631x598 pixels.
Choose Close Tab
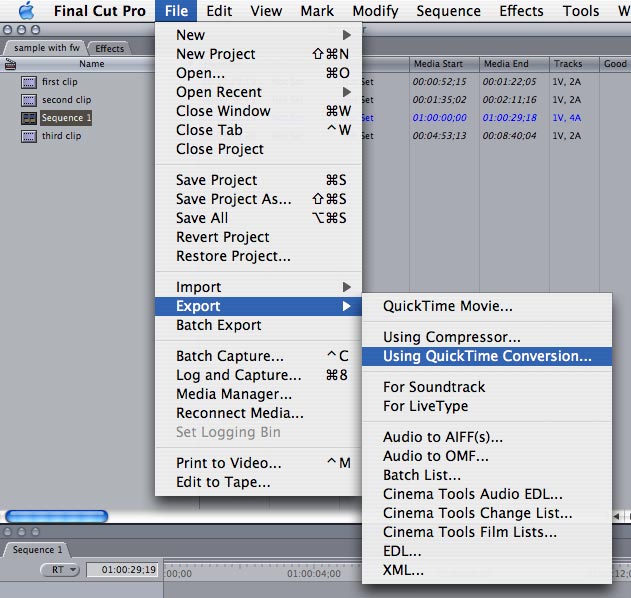(x=258, y=130)
